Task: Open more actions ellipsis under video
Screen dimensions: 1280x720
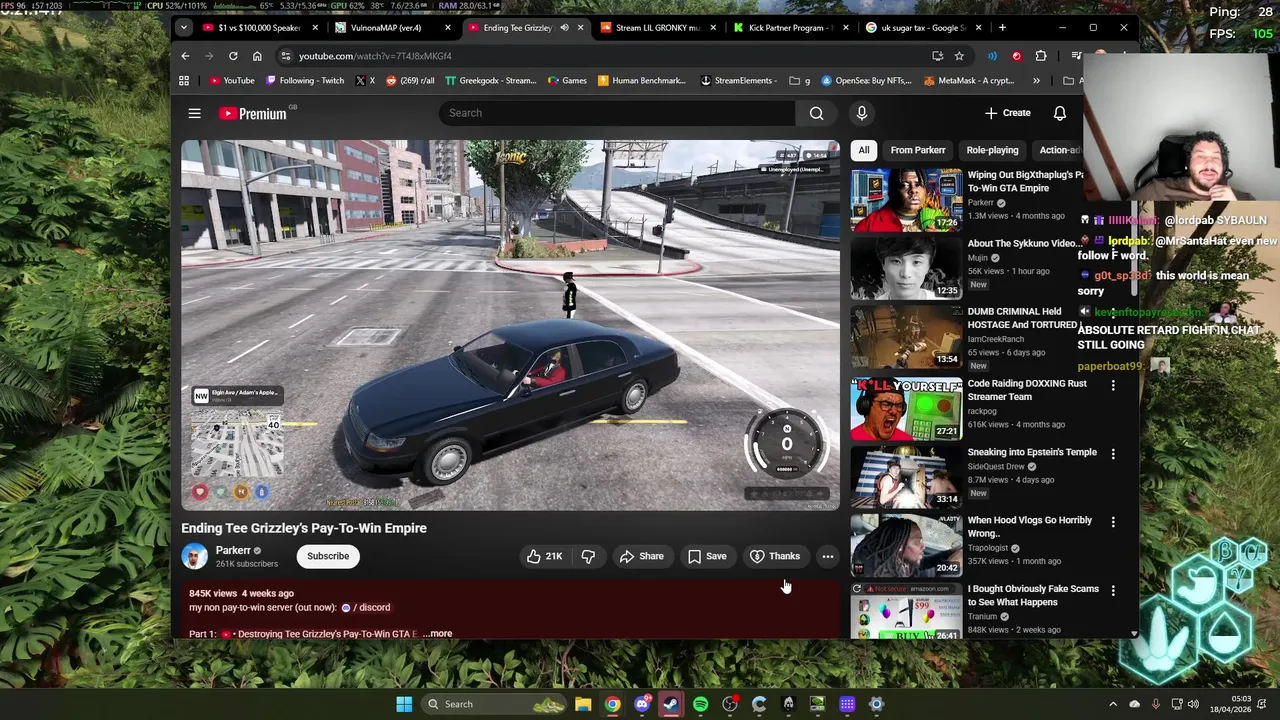Action: [827, 556]
